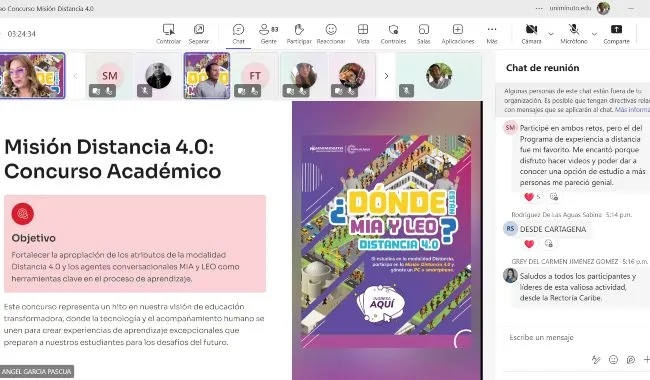
Task: Expand the microphone options dropdown arrow
Action: [594, 34]
